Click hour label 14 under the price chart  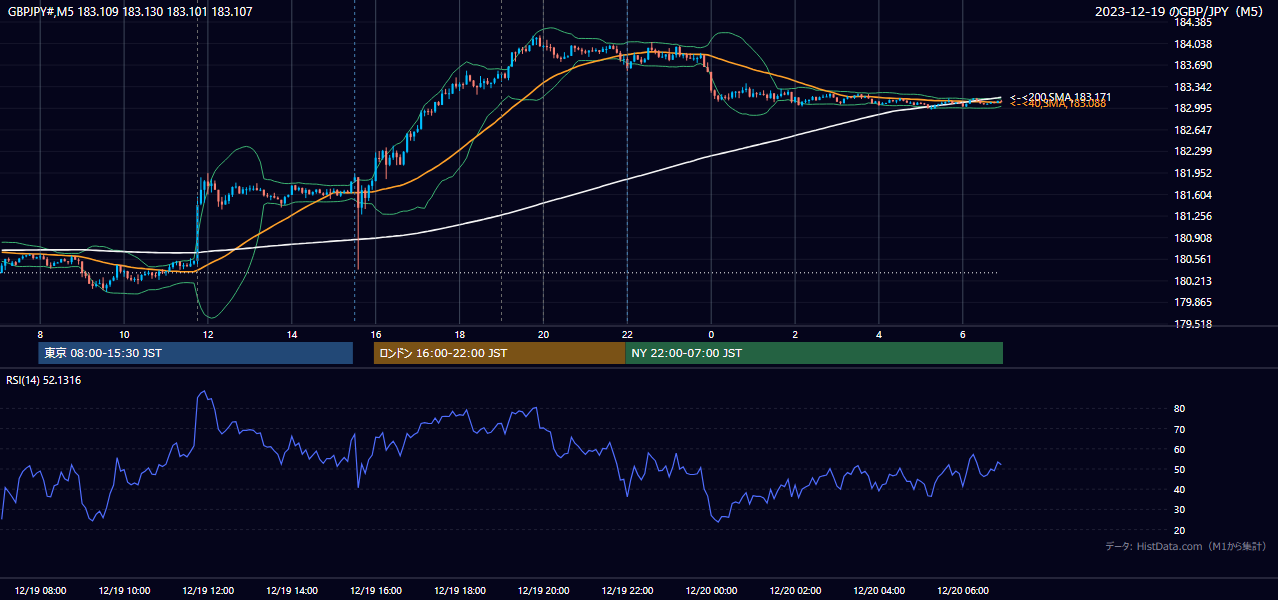292,334
